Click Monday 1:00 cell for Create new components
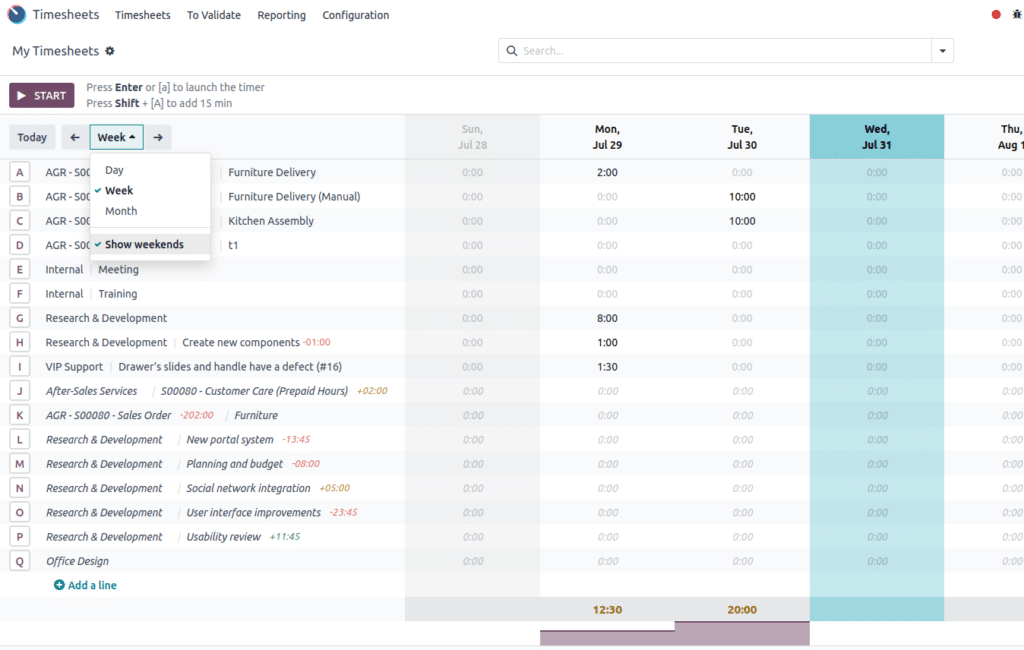Image resolution: width=1024 pixels, height=650 pixels. pos(607,342)
